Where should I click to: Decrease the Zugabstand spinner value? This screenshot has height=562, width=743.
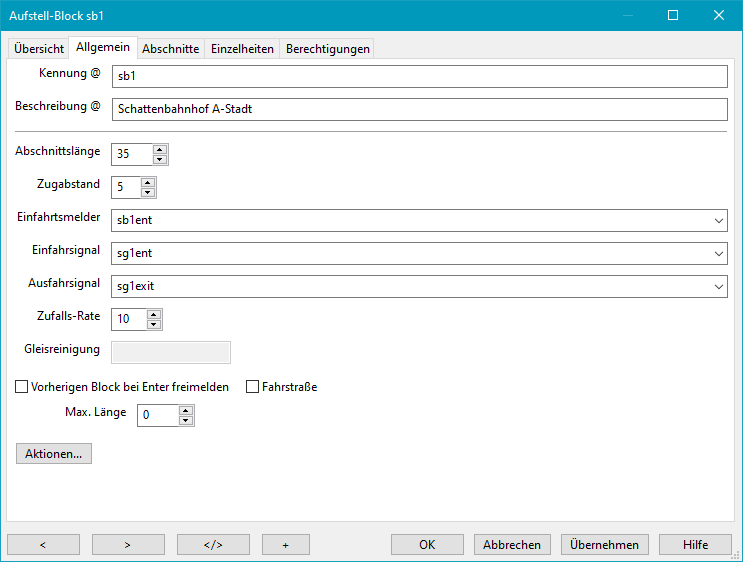click(x=148, y=192)
